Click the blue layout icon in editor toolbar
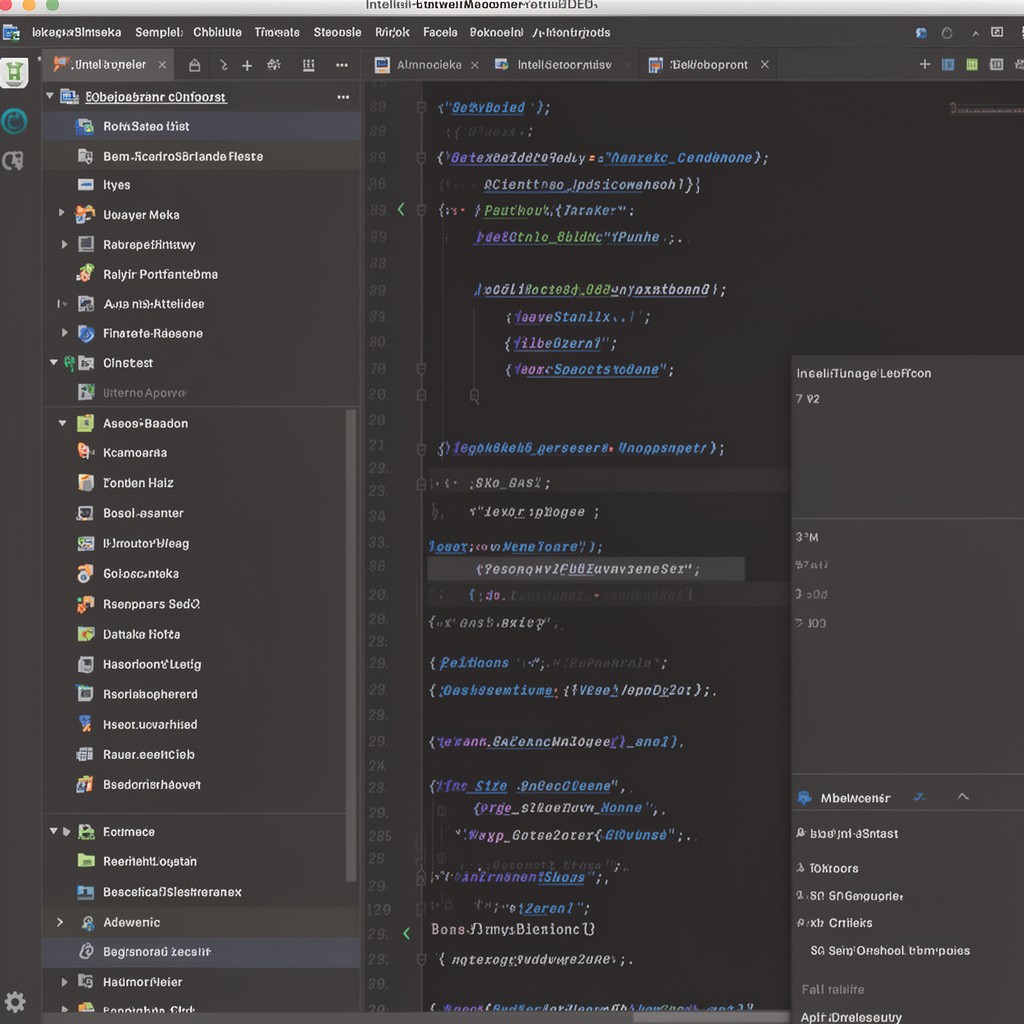This screenshot has height=1024, width=1024. click(948, 64)
